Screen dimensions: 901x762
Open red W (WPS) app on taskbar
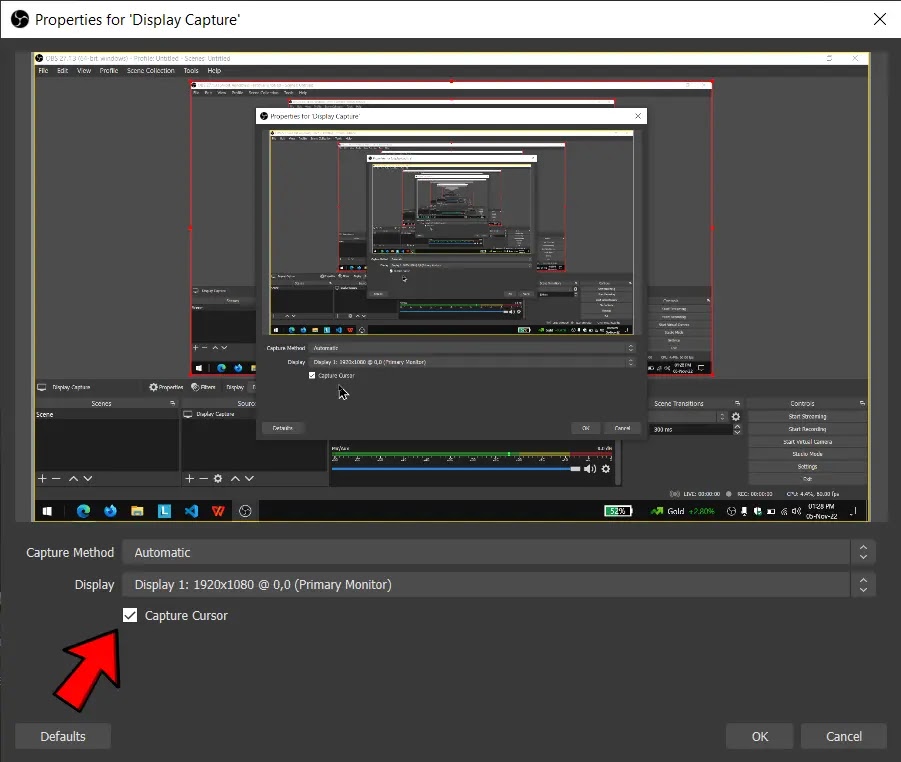click(x=218, y=511)
